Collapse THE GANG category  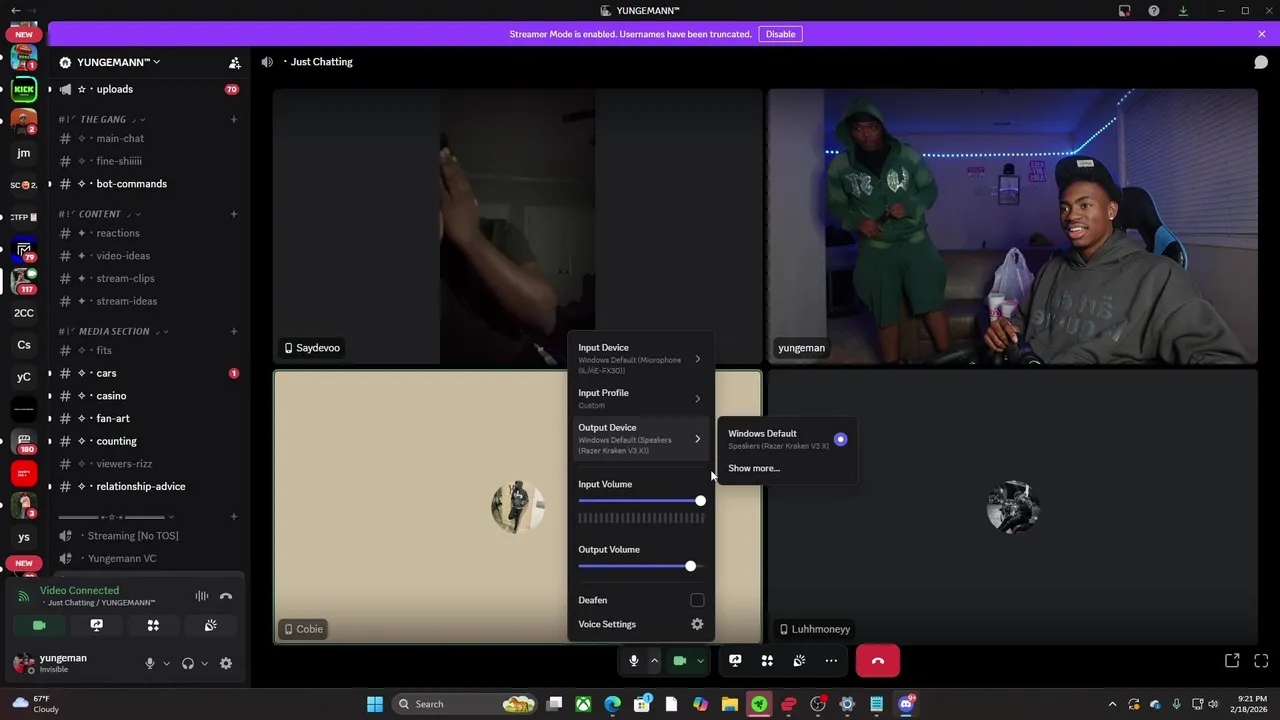click(103, 119)
